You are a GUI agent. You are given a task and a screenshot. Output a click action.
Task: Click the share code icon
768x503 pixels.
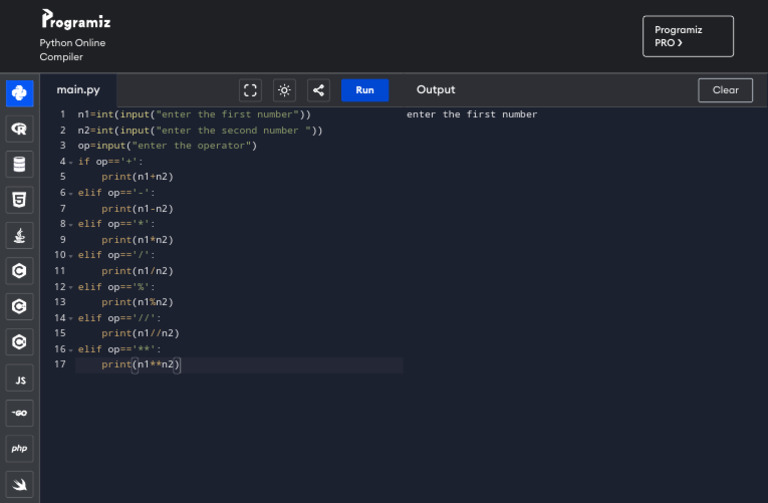[x=318, y=90]
